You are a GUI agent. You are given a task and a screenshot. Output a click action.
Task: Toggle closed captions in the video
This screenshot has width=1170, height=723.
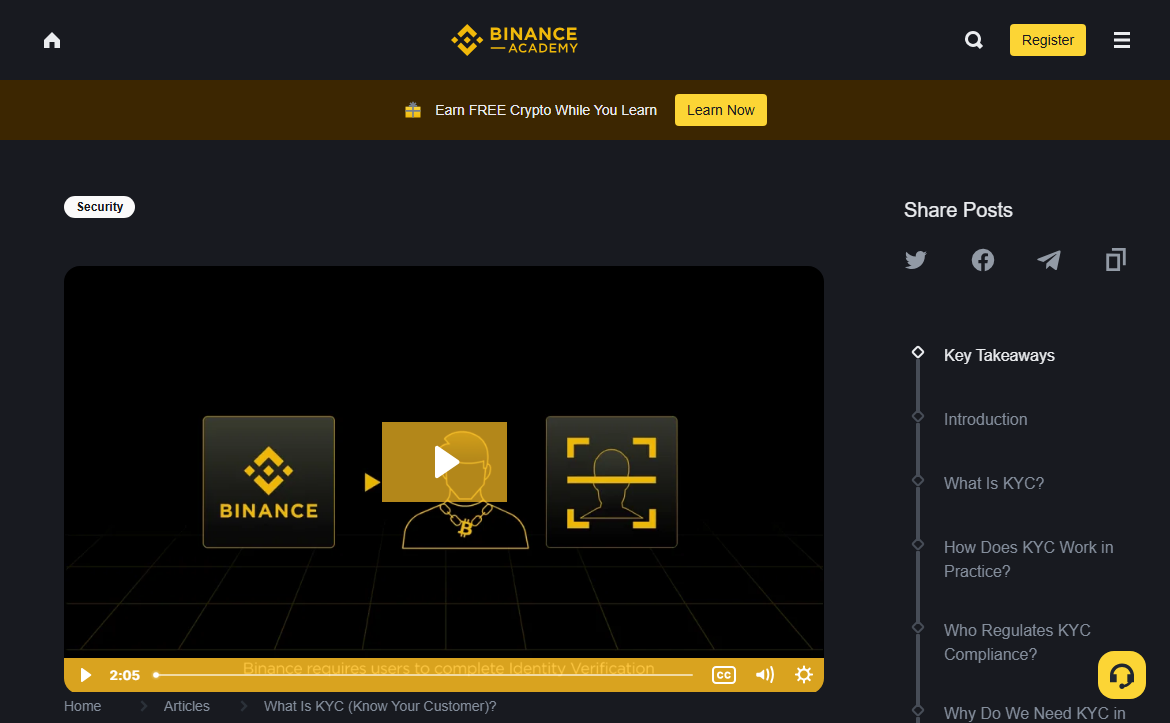[724, 675]
